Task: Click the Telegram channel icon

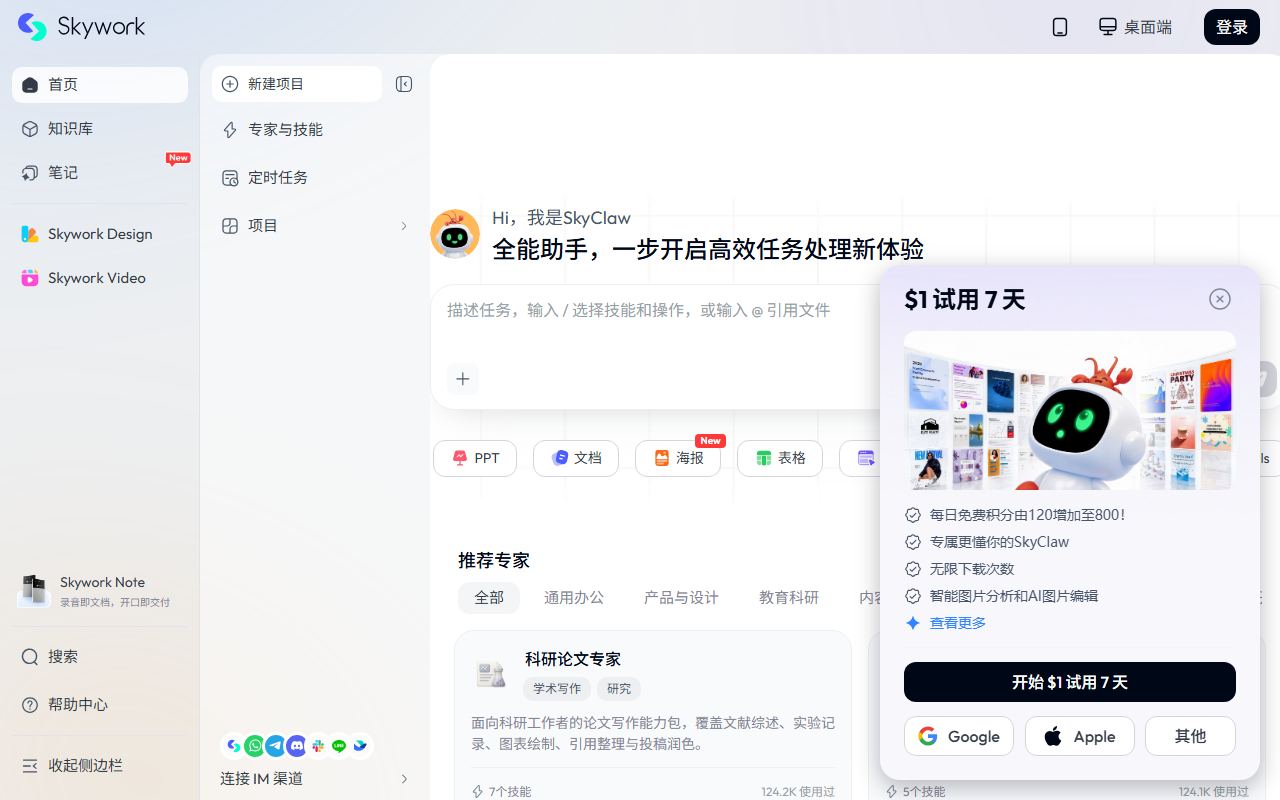Action: pyautogui.click(x=275, y=746)
